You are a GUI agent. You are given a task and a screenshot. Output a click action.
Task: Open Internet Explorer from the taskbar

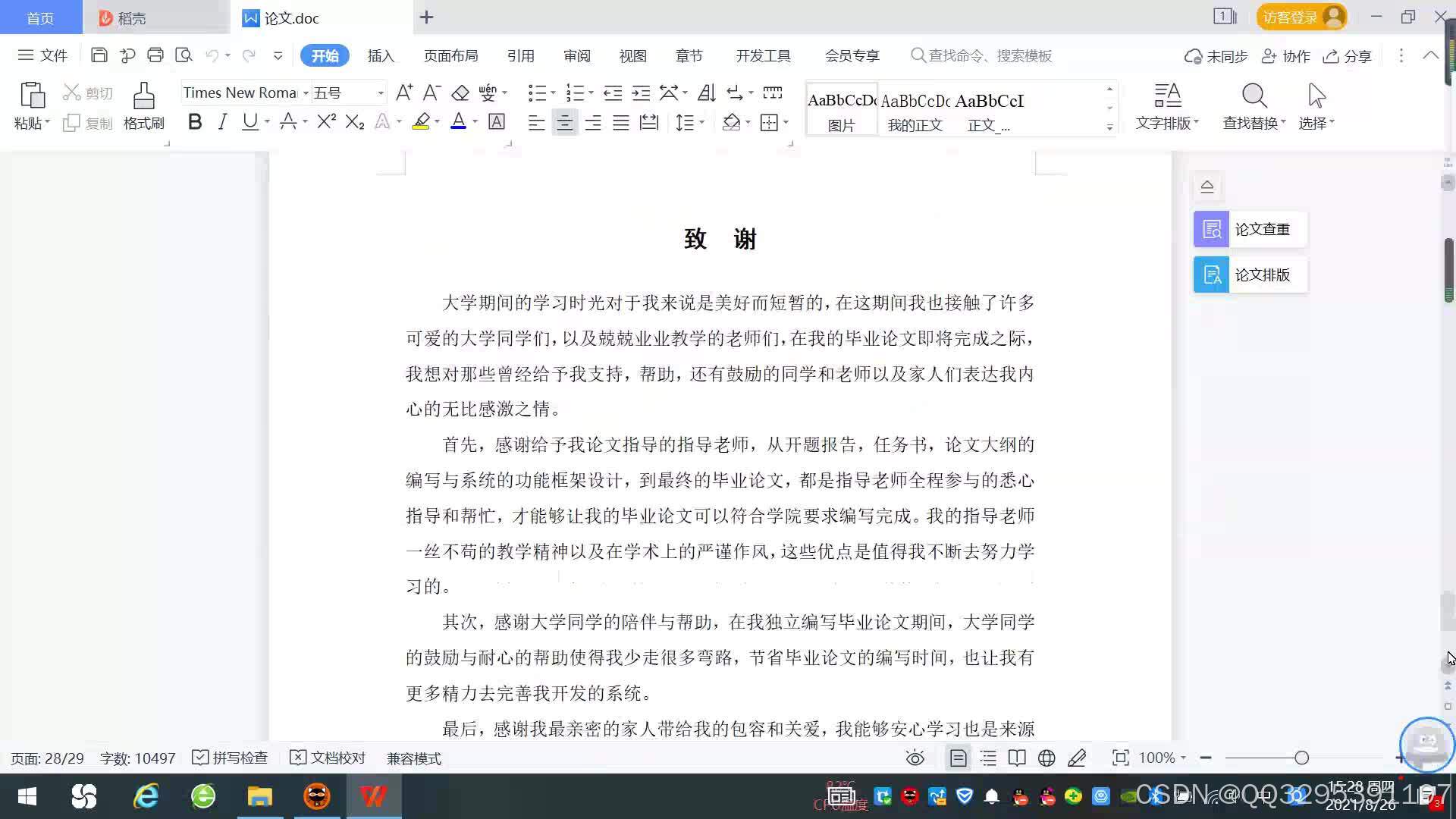pos(146,796)
